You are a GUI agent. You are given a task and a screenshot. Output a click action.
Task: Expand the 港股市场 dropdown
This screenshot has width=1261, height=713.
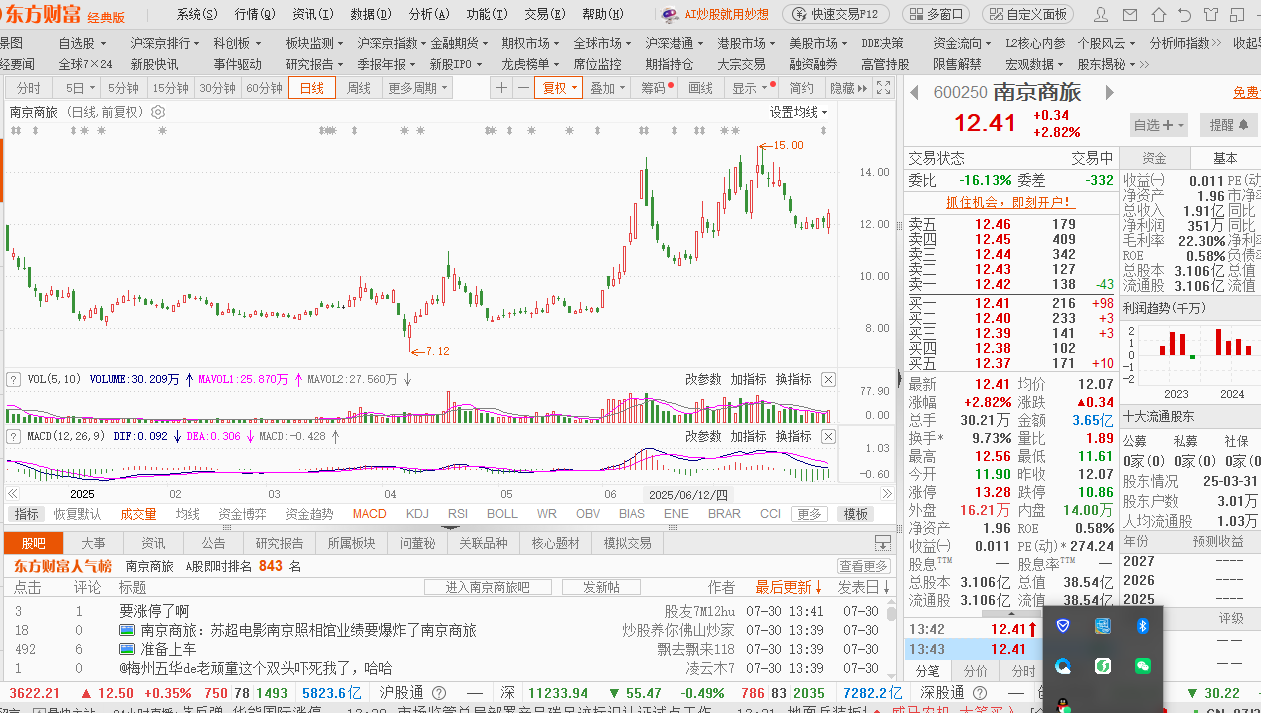745,43
